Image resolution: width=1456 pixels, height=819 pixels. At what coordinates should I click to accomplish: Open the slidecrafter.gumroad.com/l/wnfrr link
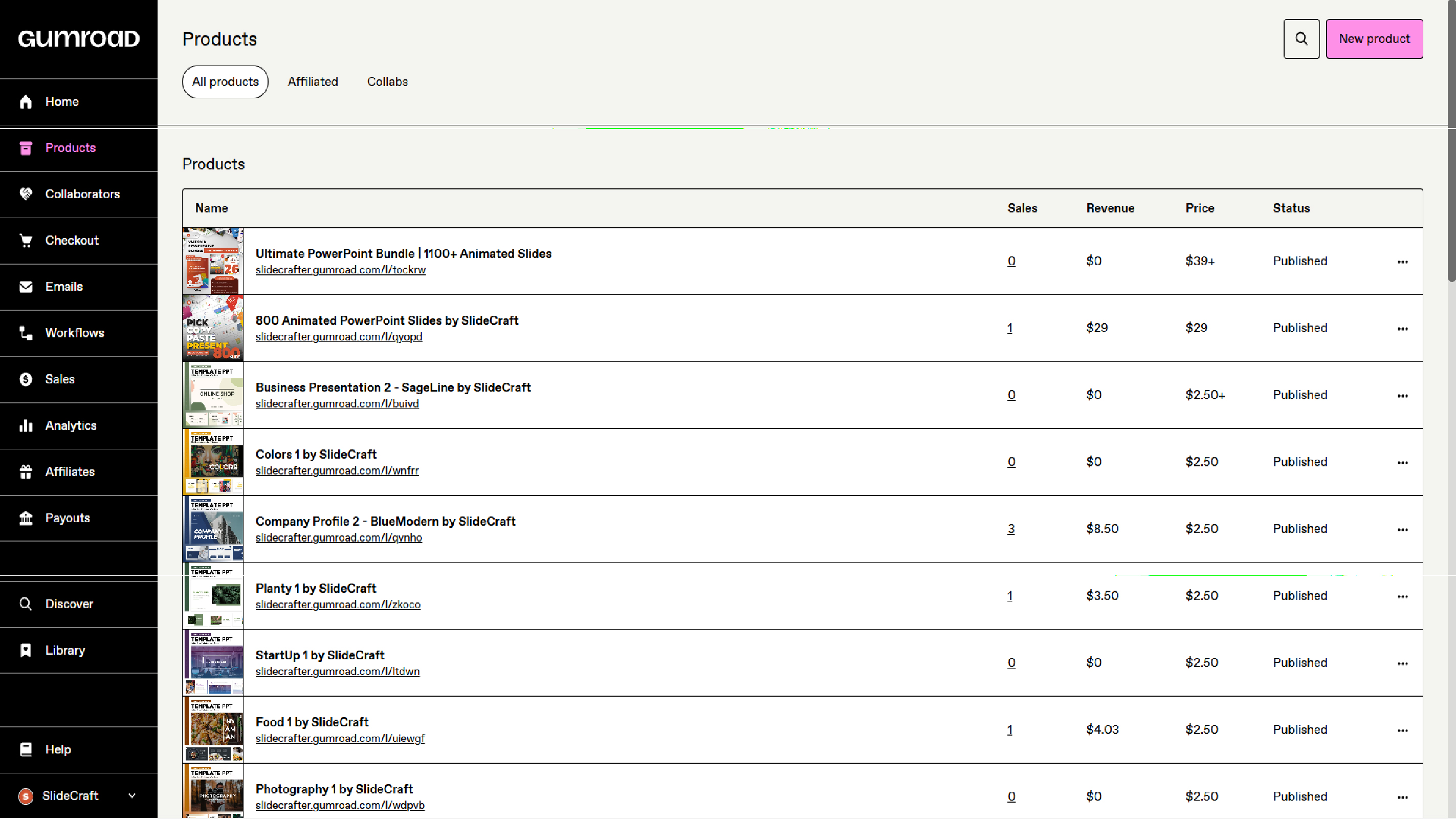pyautogui.click(x=337, y=470)
